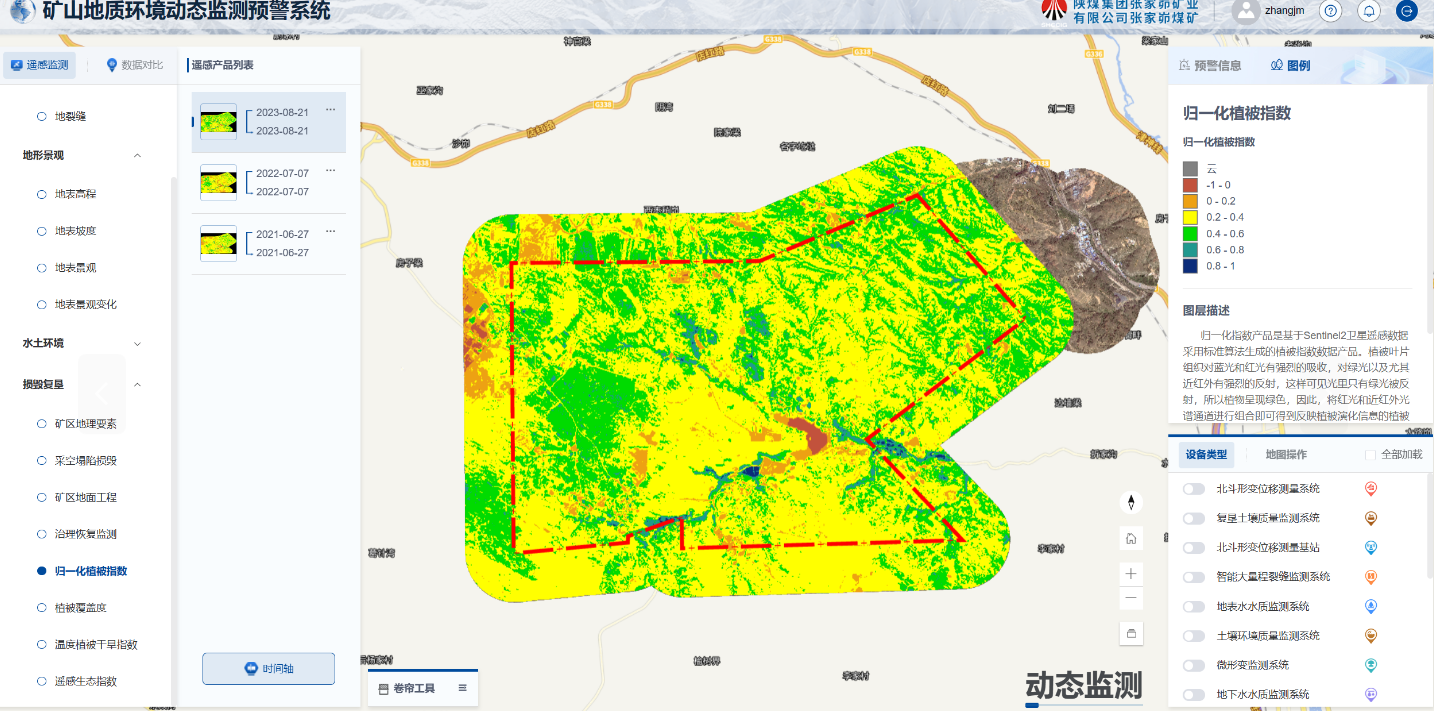Click the 时间轴 button
The height and width of the screenshot is (711, 1434).
268,669
